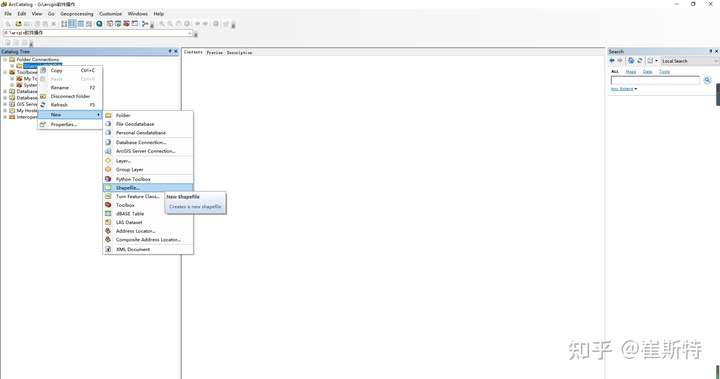720x379 pixels.
Task: Open the Python window icon
Action: (x=135, y=24)
